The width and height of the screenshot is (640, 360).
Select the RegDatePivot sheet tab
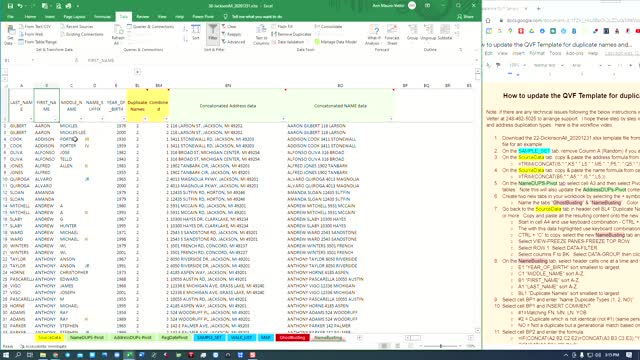click(174, 338)
